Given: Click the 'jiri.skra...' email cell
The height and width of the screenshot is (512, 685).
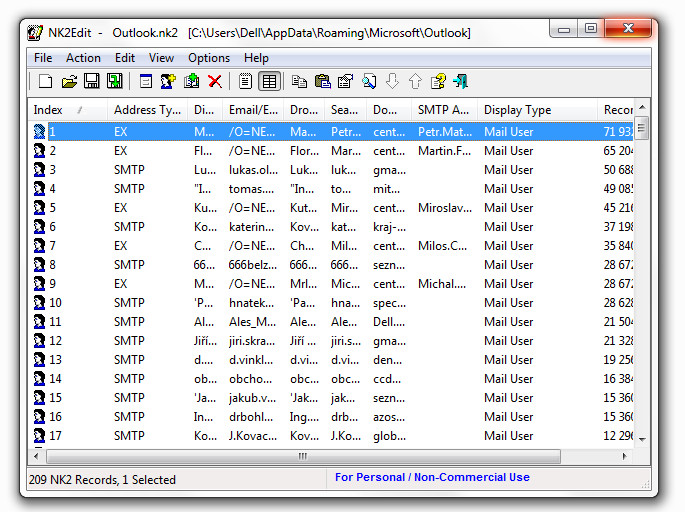Looking at the screenshot, I should click(x=252, y=341).
